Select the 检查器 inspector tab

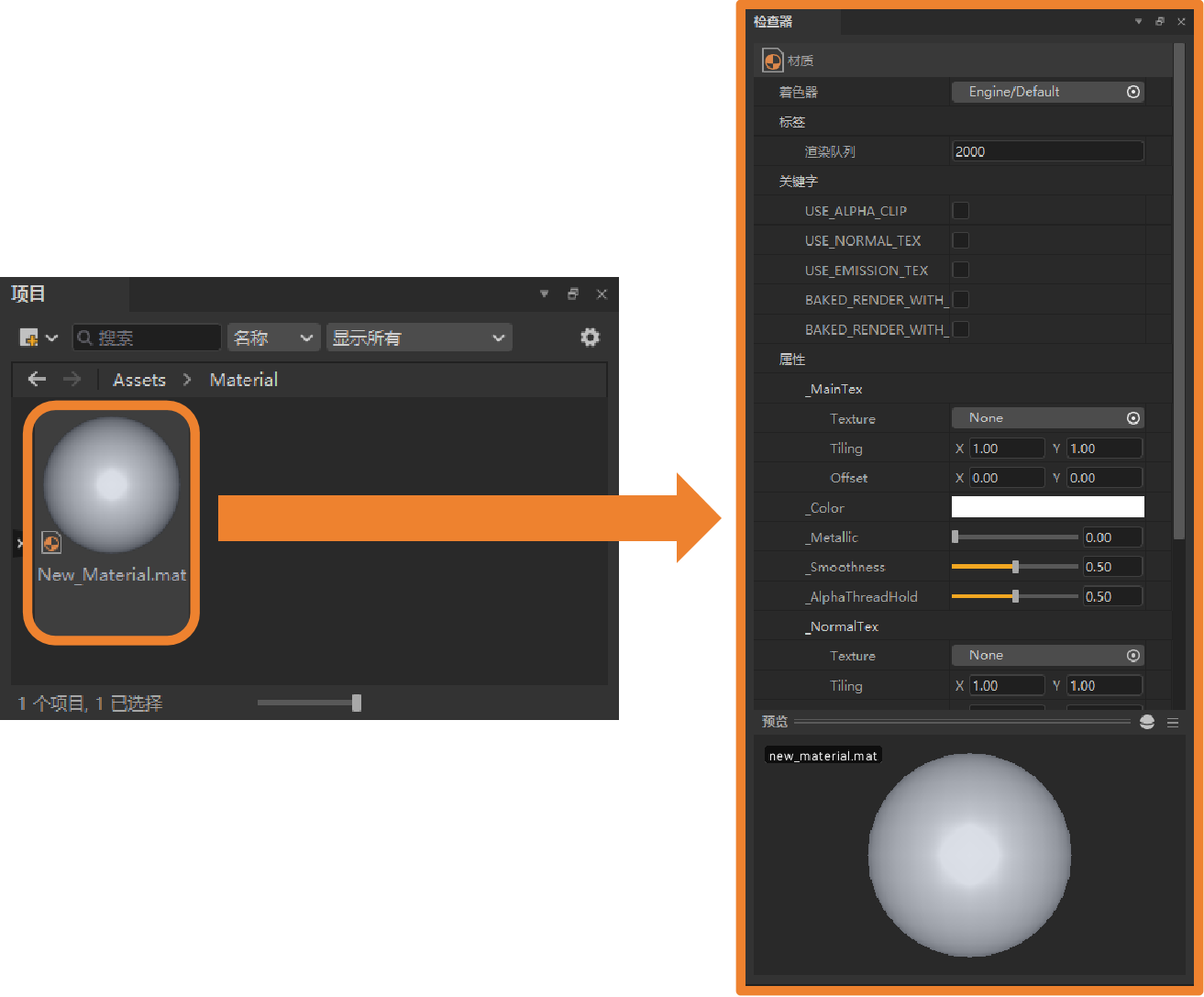773,22
